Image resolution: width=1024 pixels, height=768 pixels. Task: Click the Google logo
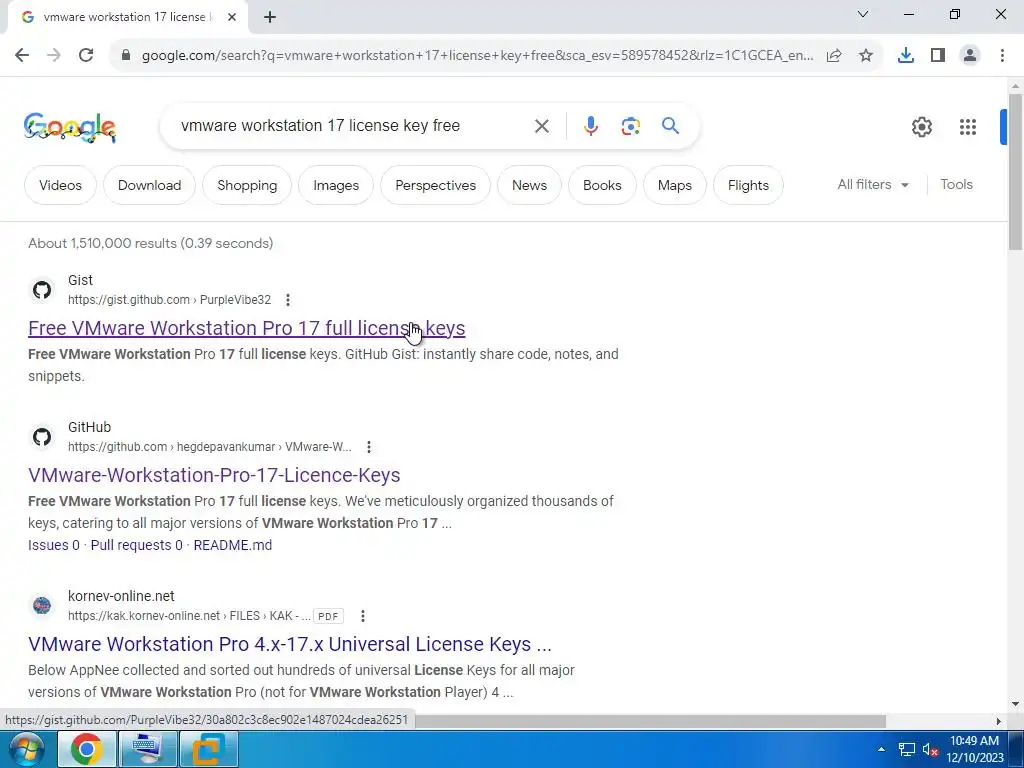(x=70, y=127)
